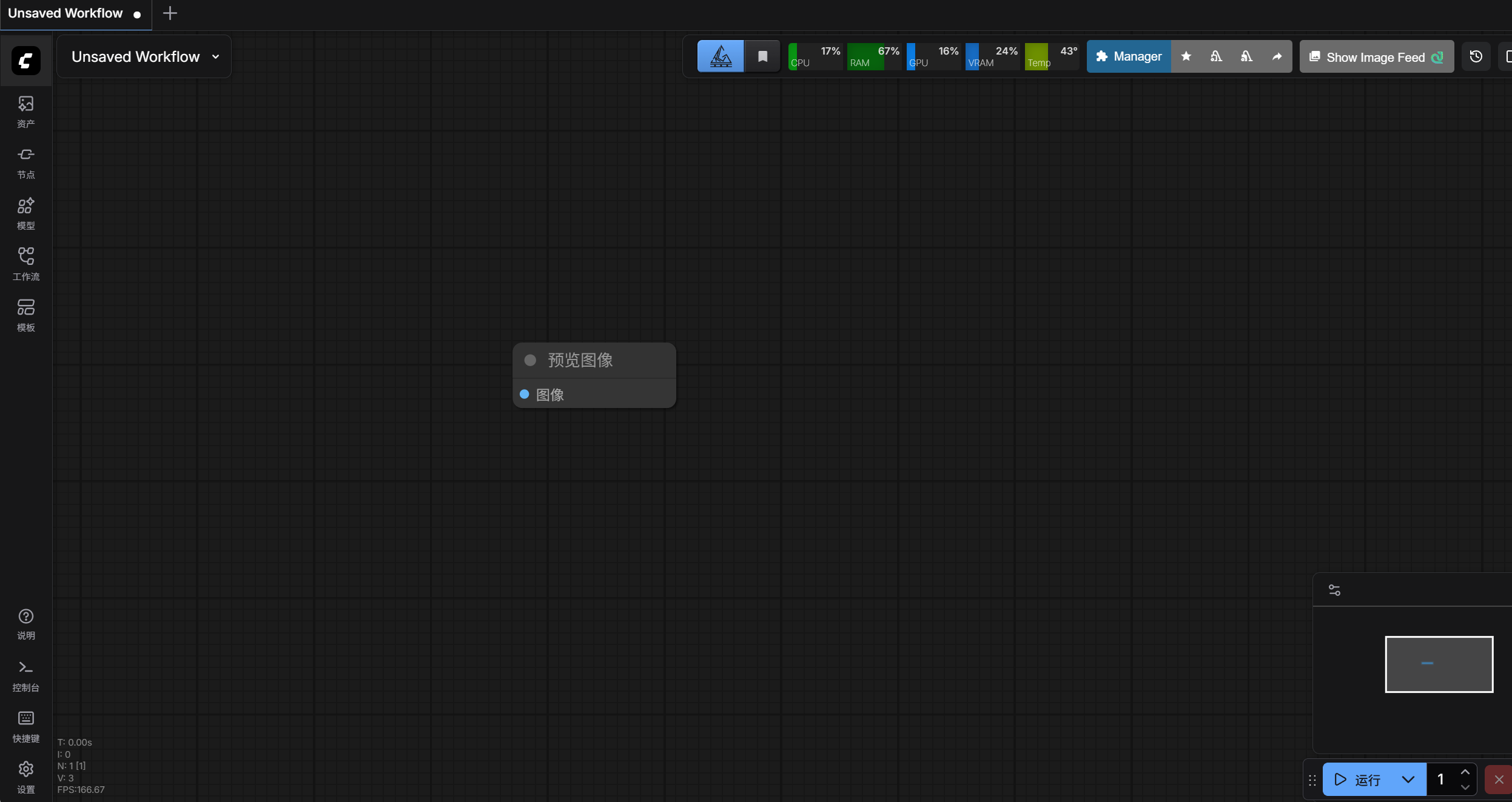The image size is (1512, 802).
Task: Open the 模型 models panel
Action: (25, 214)
